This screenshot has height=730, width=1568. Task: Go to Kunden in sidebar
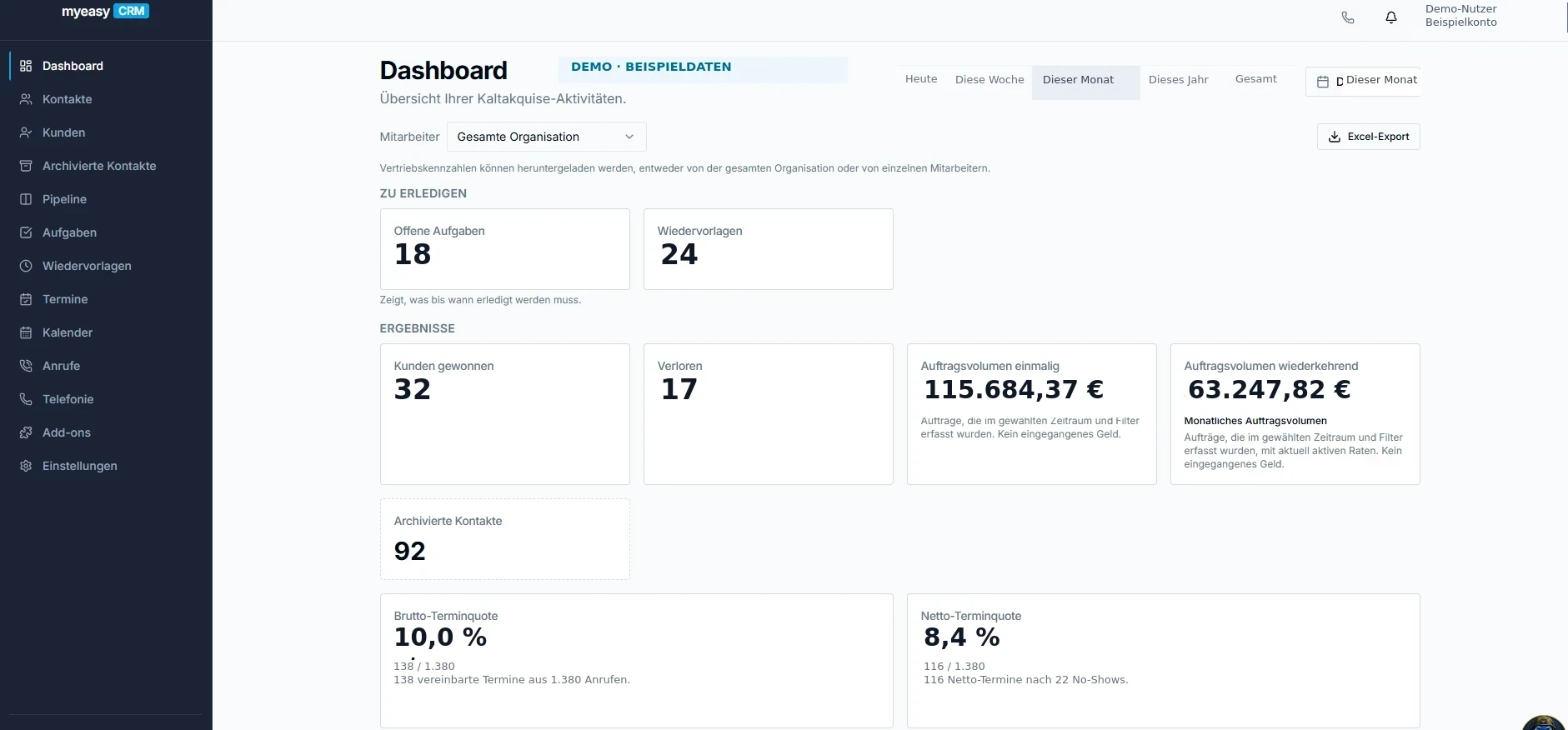point(106,132)
